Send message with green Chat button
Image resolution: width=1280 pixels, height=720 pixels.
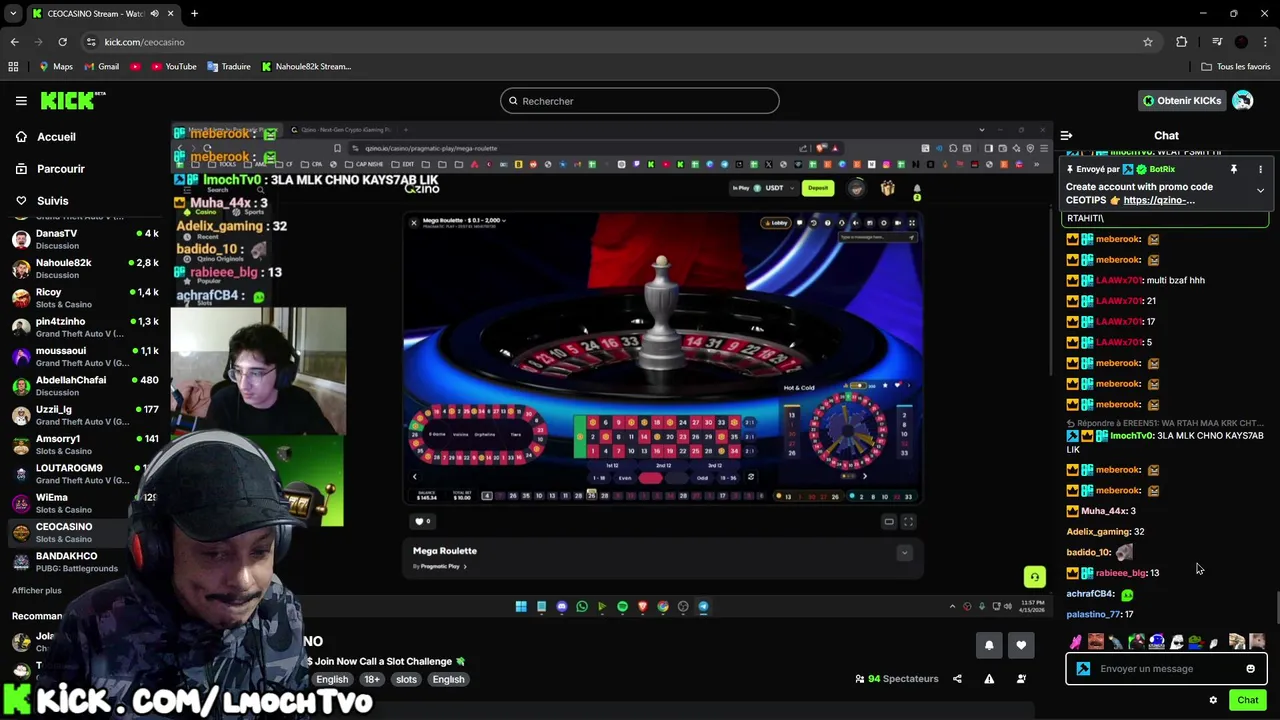1247,700
